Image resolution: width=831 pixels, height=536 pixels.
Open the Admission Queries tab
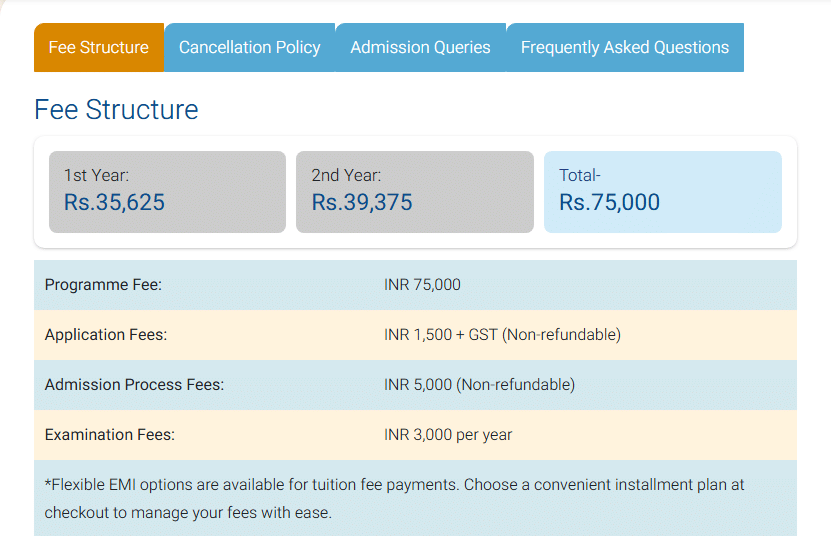(x=420, y=47)
